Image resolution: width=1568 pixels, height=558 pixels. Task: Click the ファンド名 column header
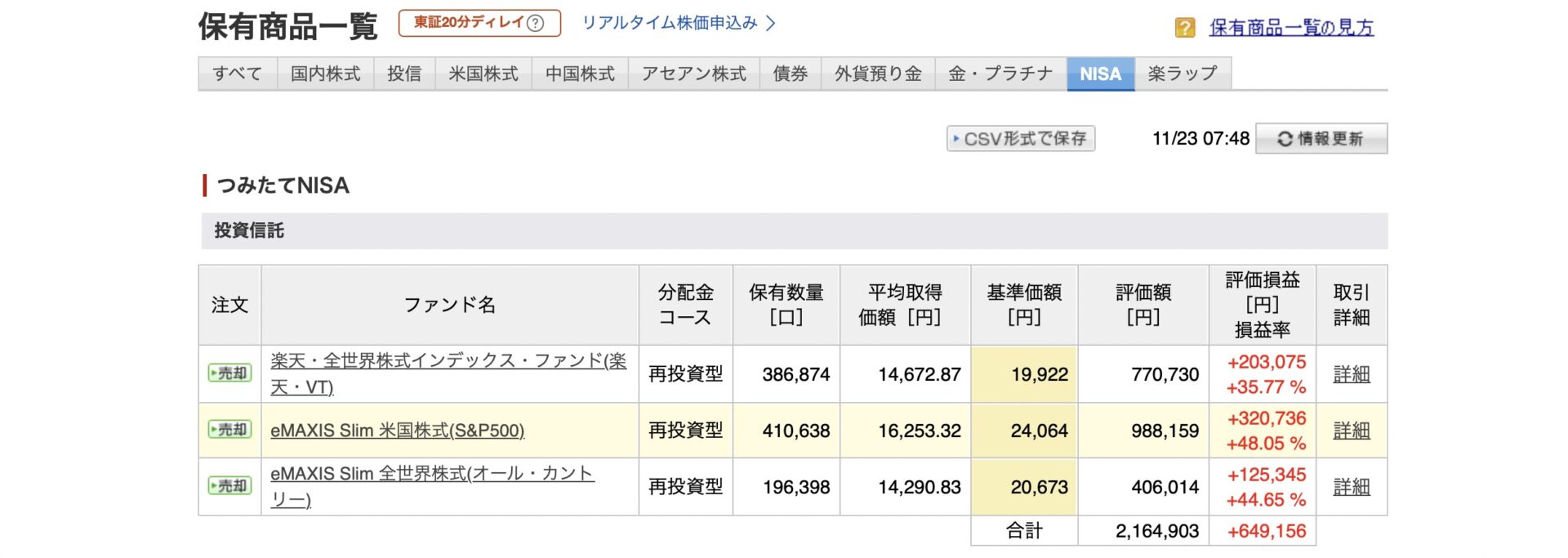[450, 305]
